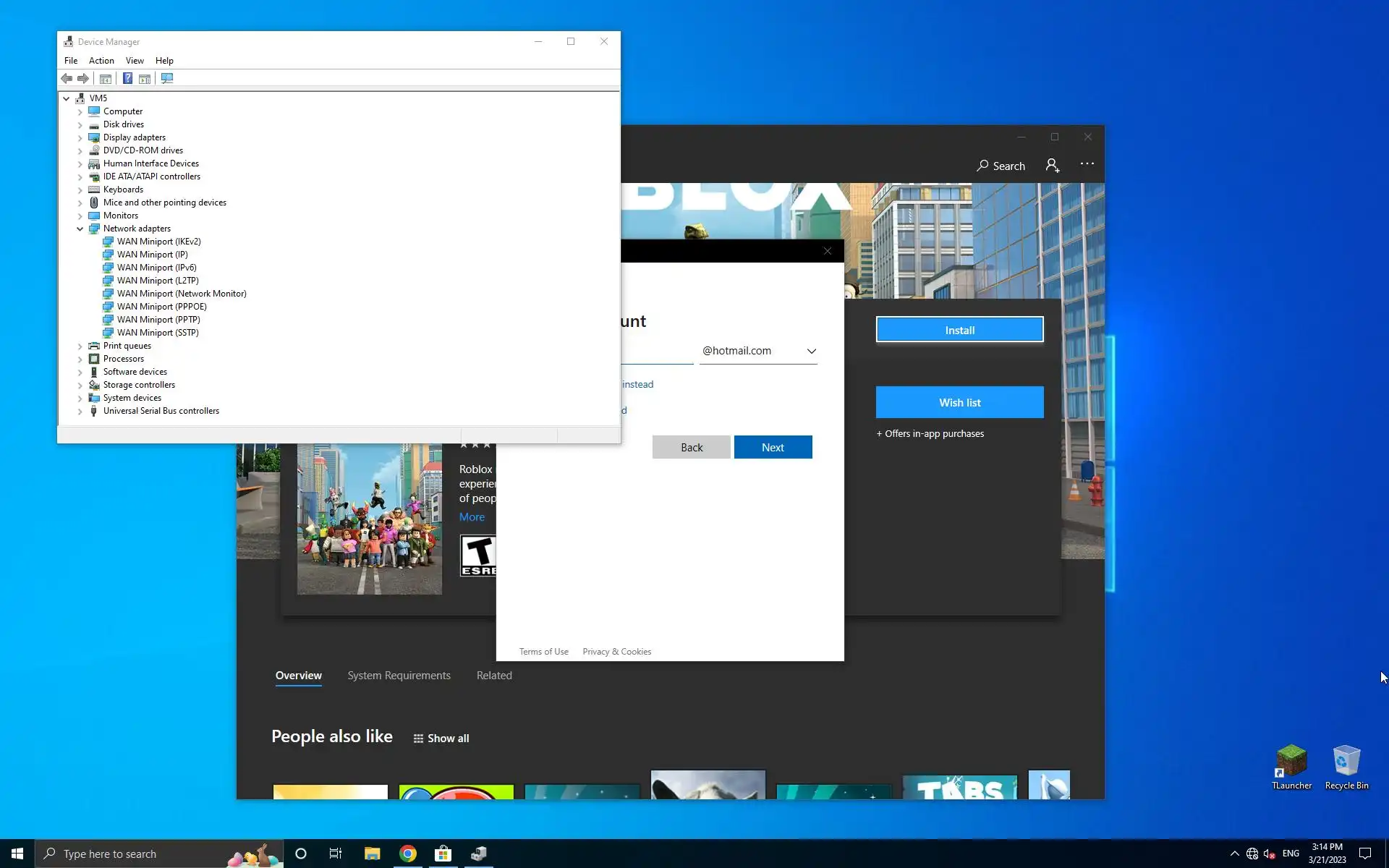Click Show/Hide Console Tree toolbar icon
Image resolution: width=1389 pixels, height=868 pixels.
[x=106, y=78]
